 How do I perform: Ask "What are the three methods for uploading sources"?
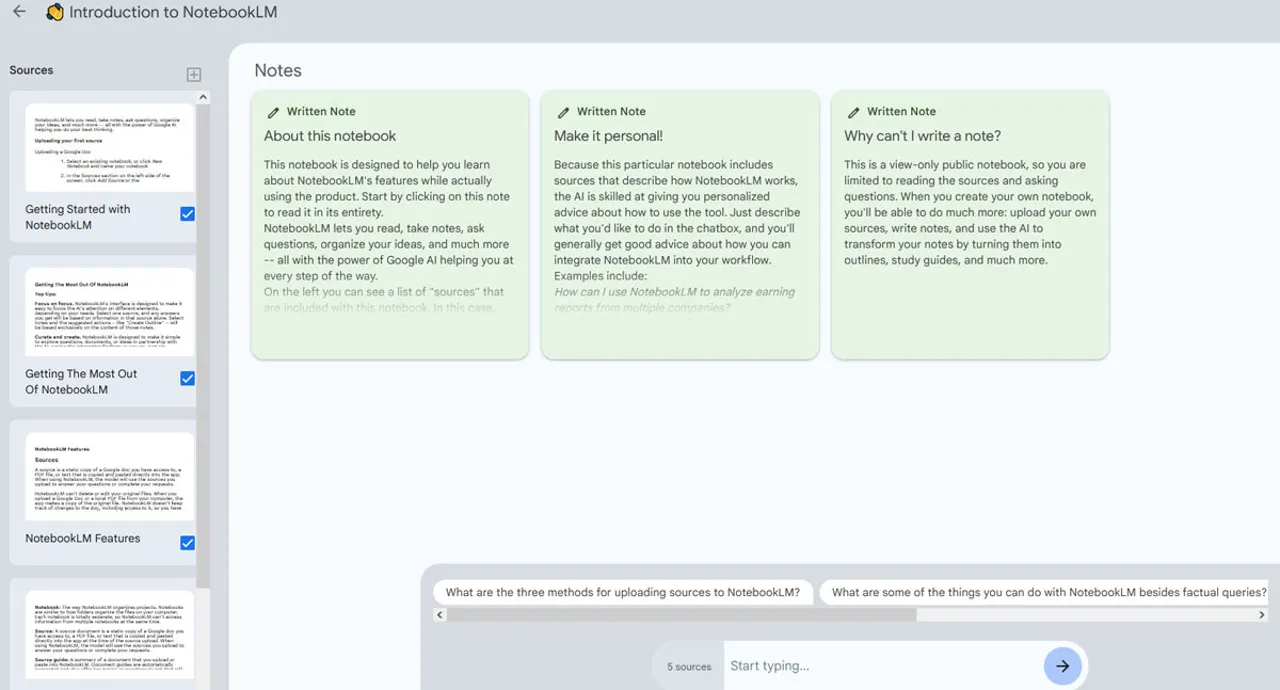623,592
